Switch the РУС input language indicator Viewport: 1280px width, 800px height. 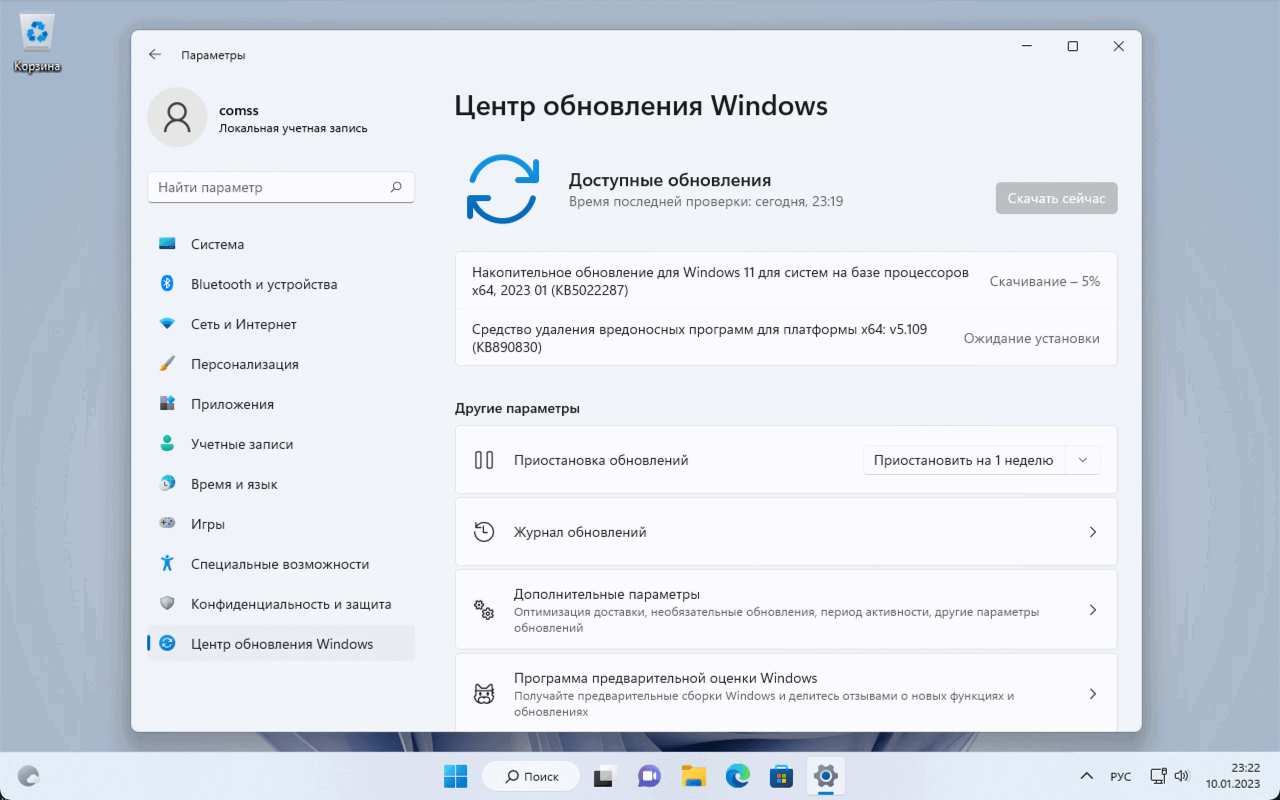click(1121, 776)
